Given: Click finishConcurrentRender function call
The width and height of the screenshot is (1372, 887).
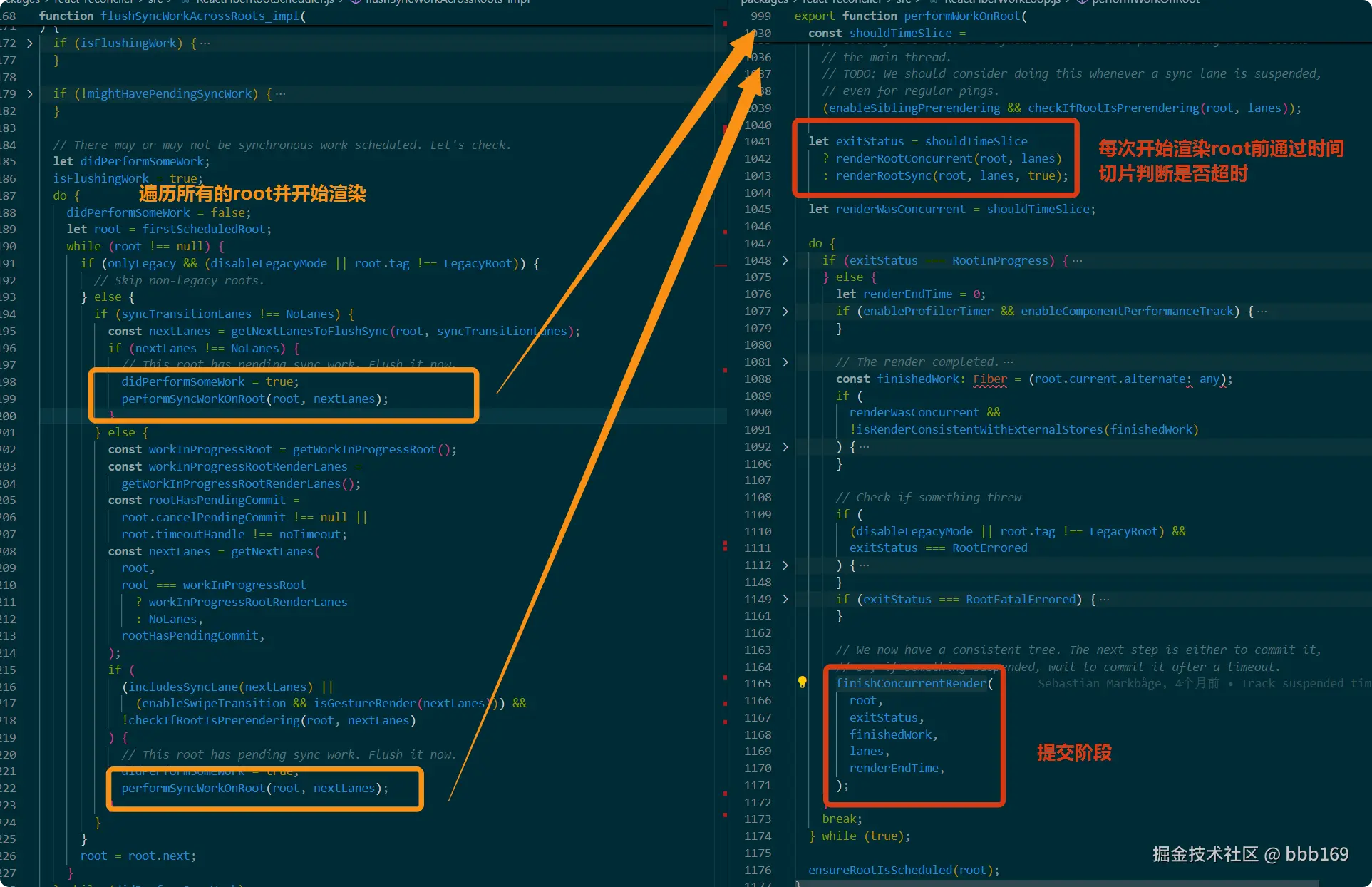Looking at the screenshot, I should click(x=911, y=683).
